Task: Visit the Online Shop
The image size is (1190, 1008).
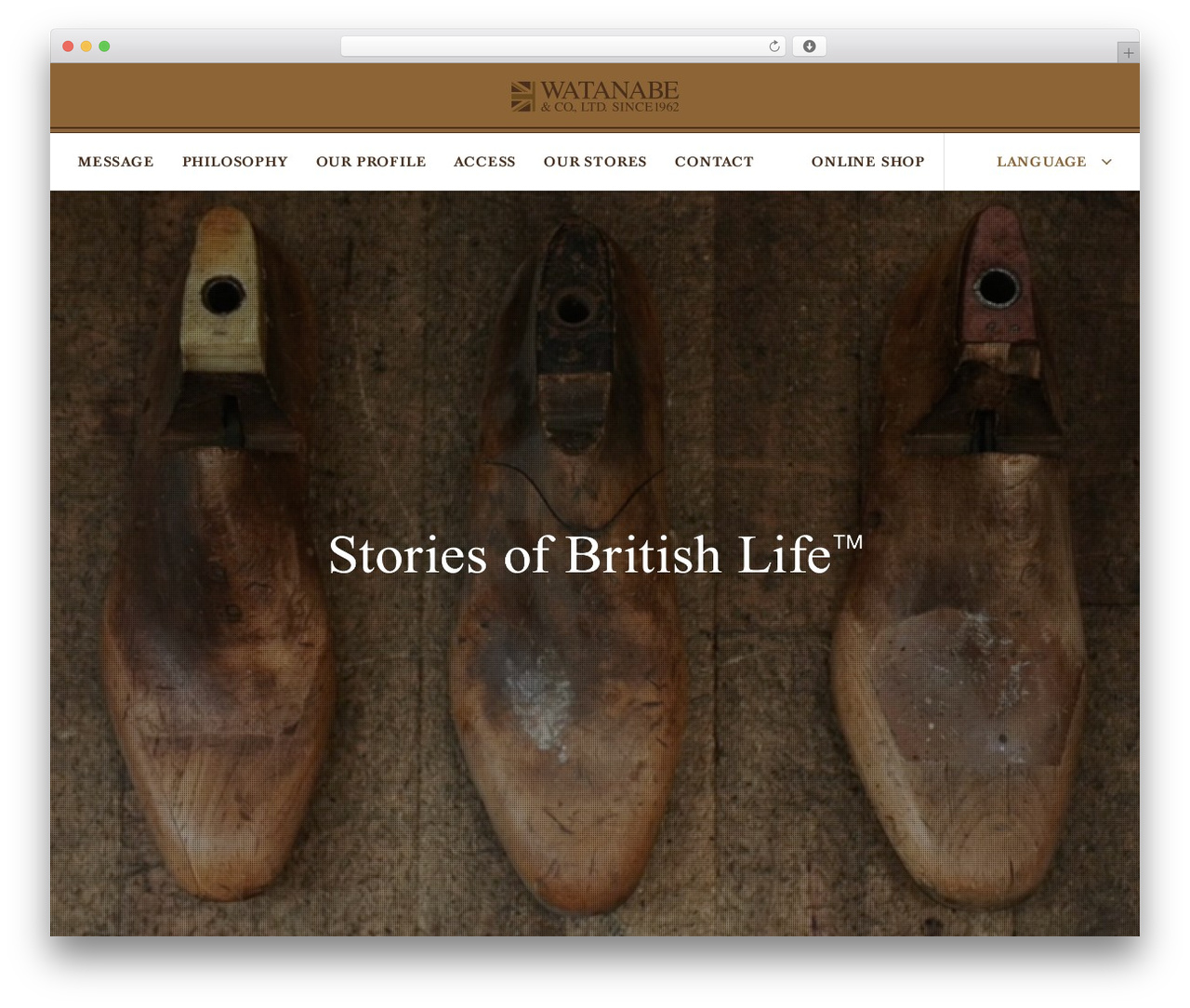Action: [868, 162]
